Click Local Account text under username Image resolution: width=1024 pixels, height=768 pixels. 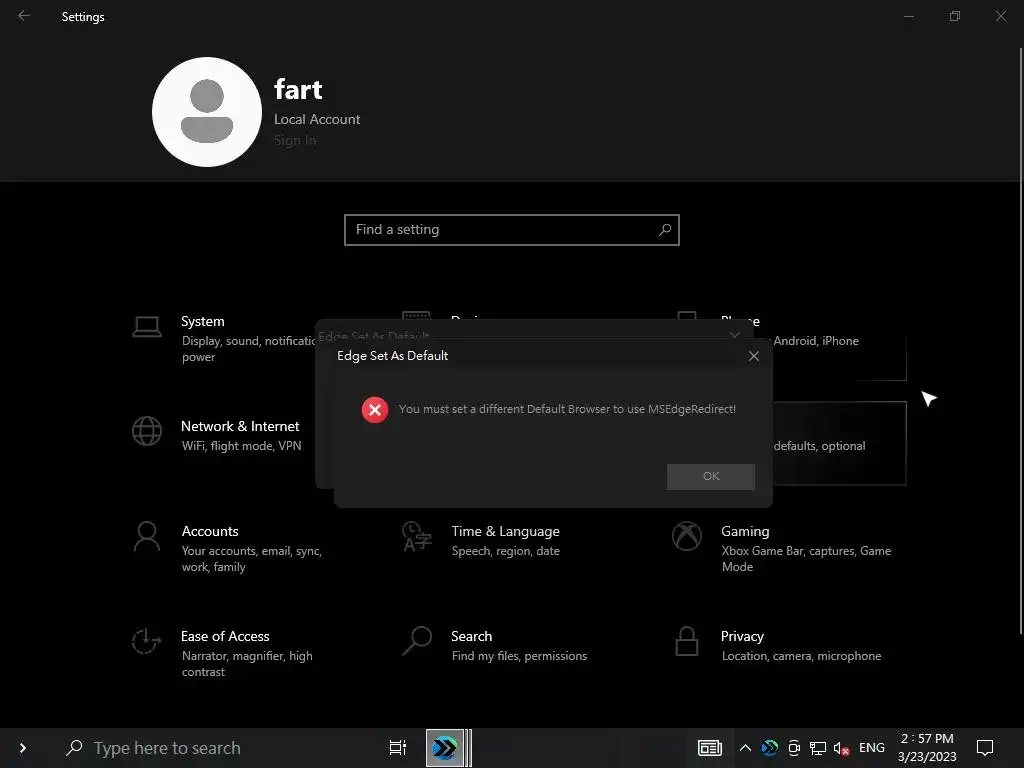click(x=317, y=120)
